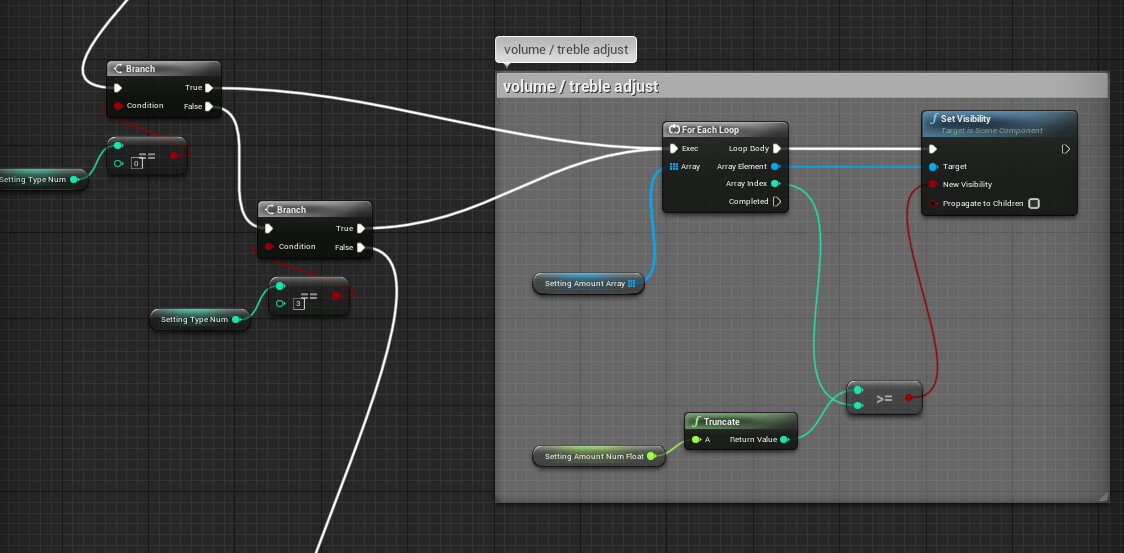Select the Target pin on Set Visibility
The width and height of the screenshot is (1124, 553).
[x=933, y=166]
